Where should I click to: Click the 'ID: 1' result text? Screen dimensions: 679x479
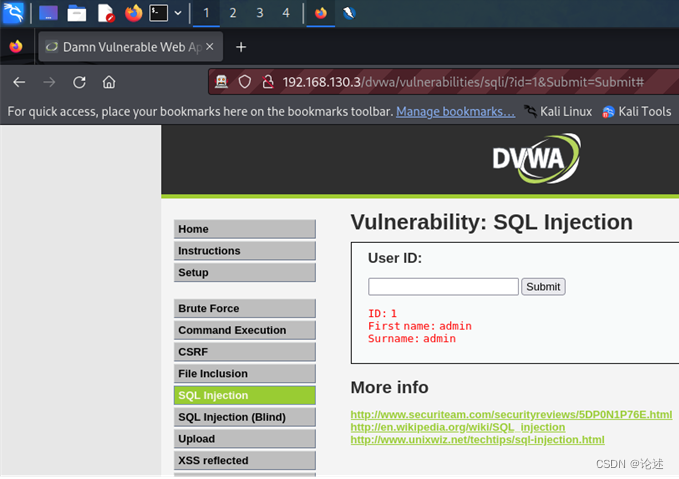tap(382, 313)
